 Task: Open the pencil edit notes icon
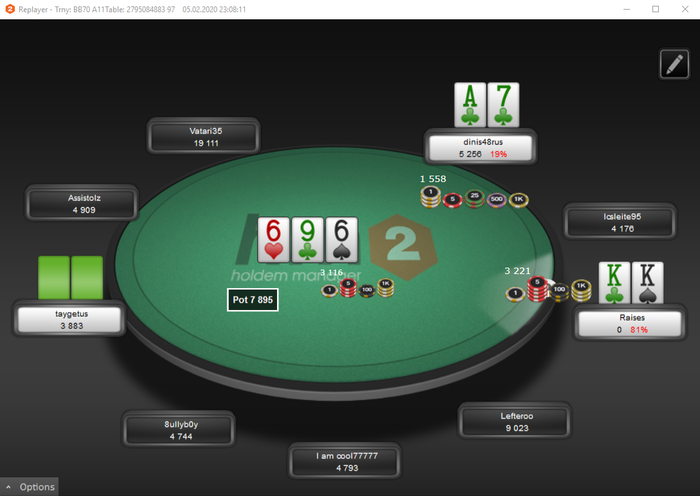674,64
